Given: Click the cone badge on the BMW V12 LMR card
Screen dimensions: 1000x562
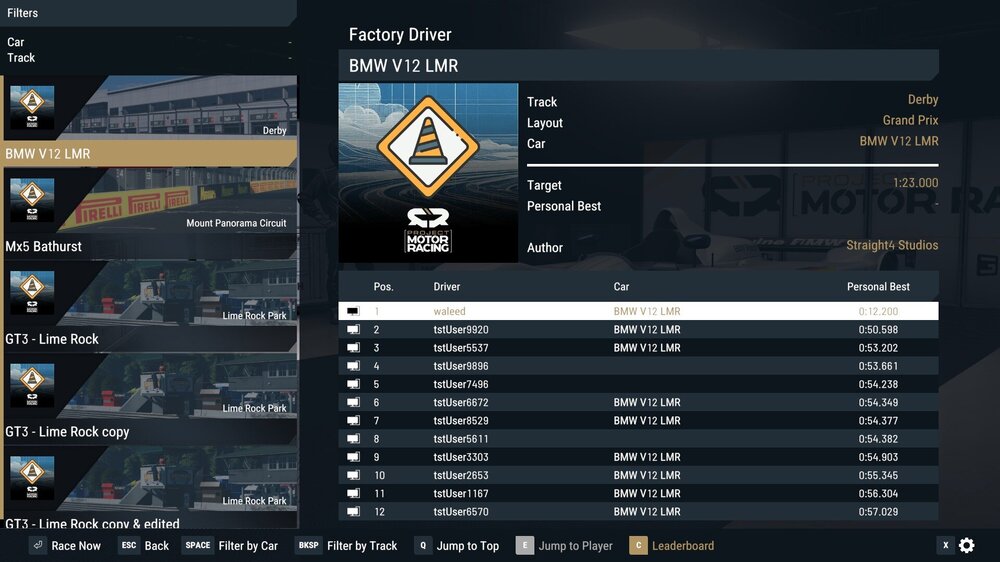Looking at the screenshot, I should click(32, 107).
